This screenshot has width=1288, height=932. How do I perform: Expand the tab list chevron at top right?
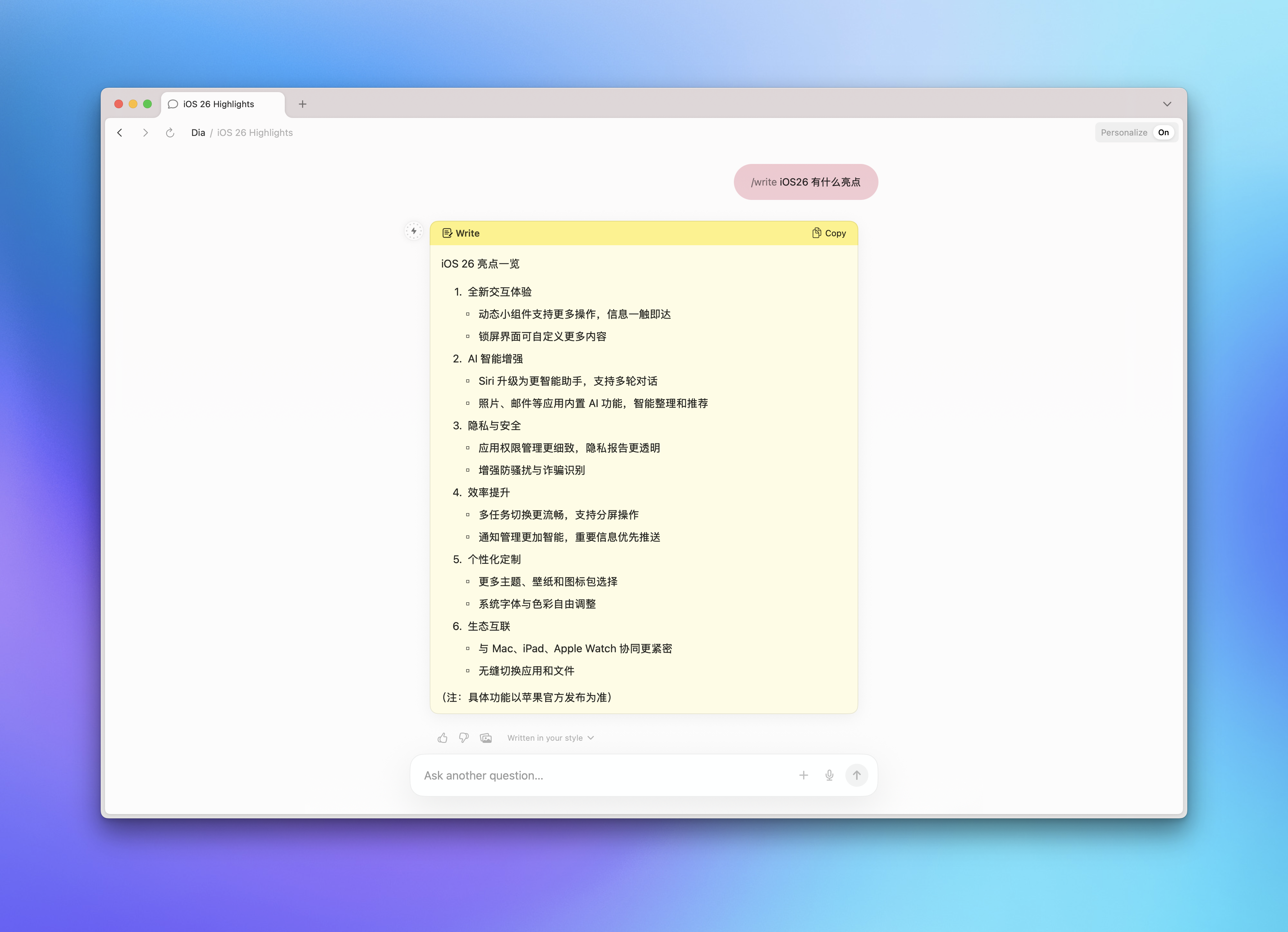(x=1167, y=104)
